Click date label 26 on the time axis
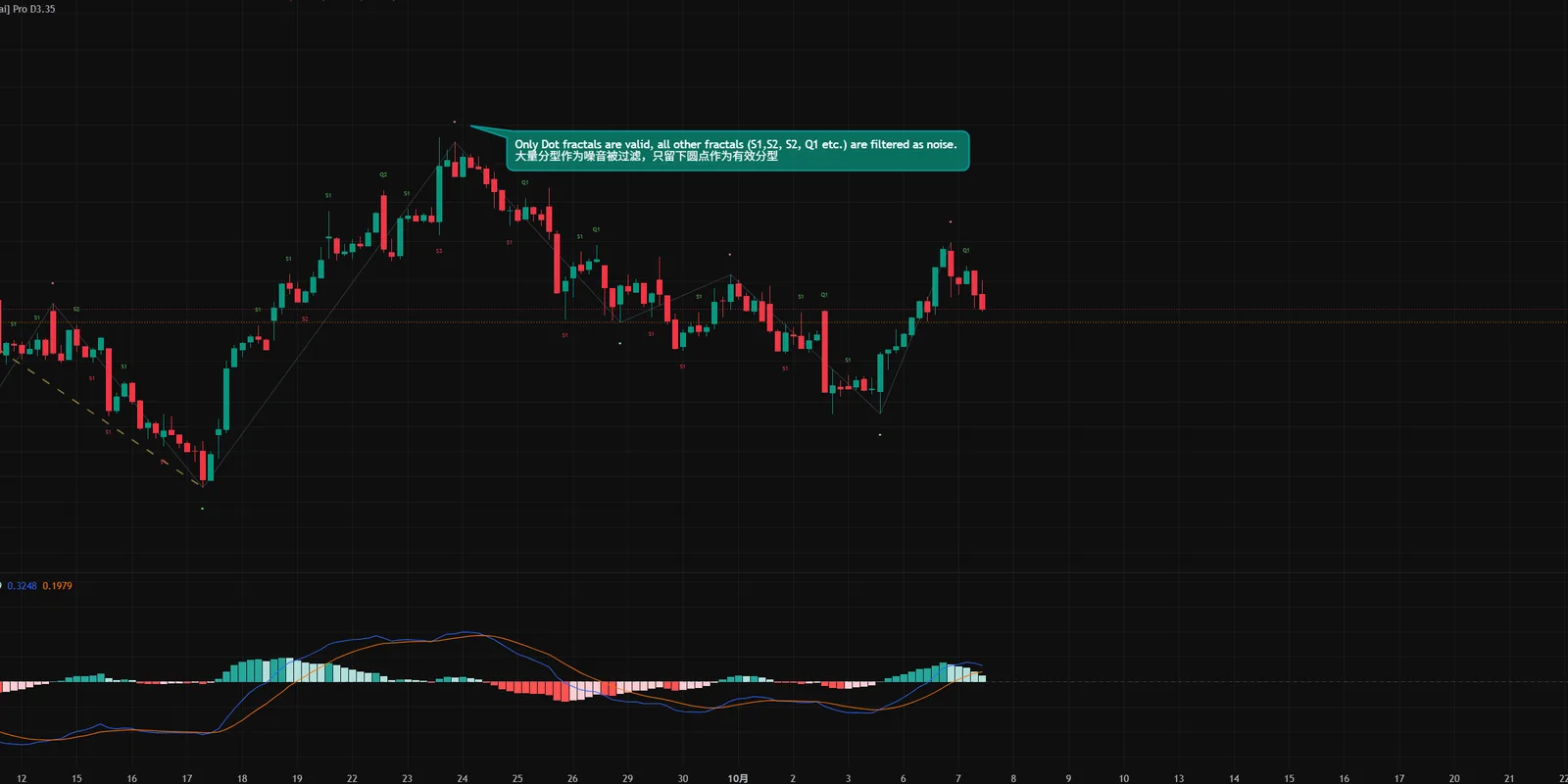Screen dimensions: 1568x784 click(x=572, y=778)
